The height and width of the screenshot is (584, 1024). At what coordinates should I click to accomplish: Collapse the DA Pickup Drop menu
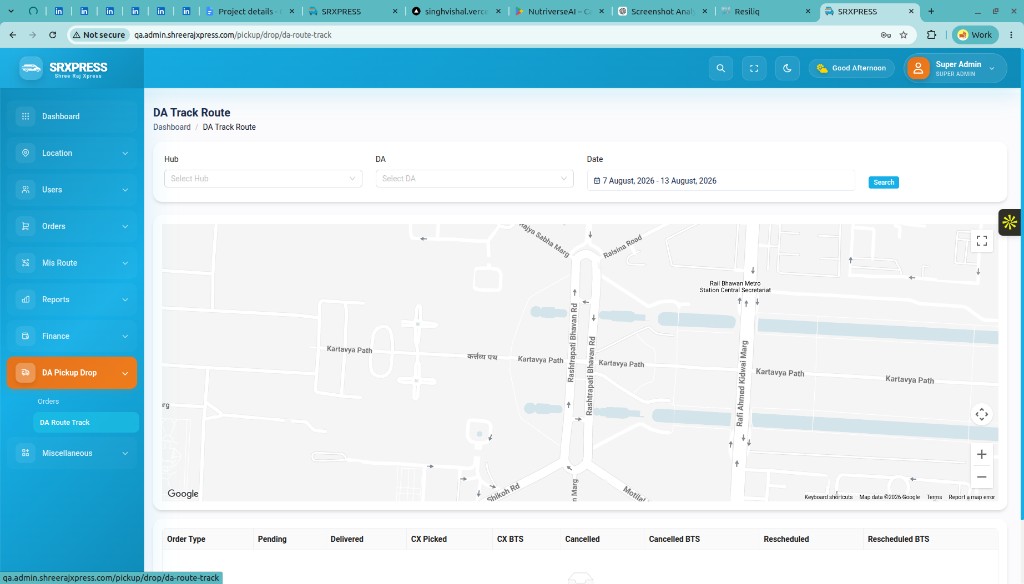[72, 373]
